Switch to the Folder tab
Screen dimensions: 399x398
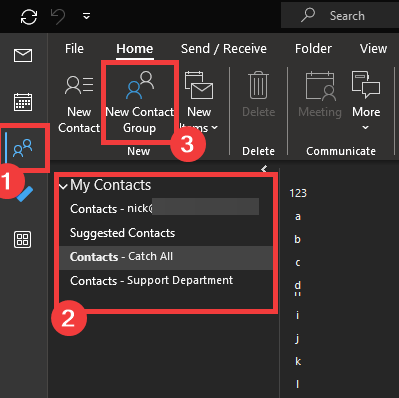pos(313,49)
